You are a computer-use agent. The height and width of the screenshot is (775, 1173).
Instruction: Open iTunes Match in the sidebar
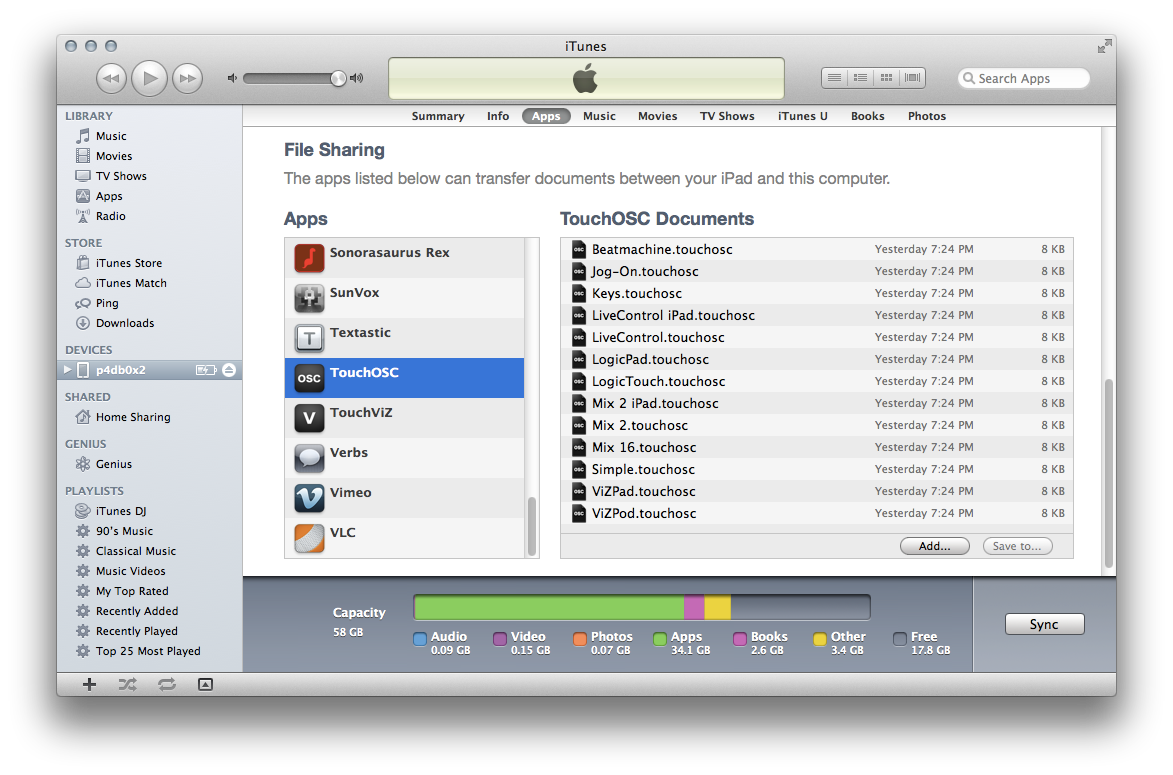(x=150, y=284)
